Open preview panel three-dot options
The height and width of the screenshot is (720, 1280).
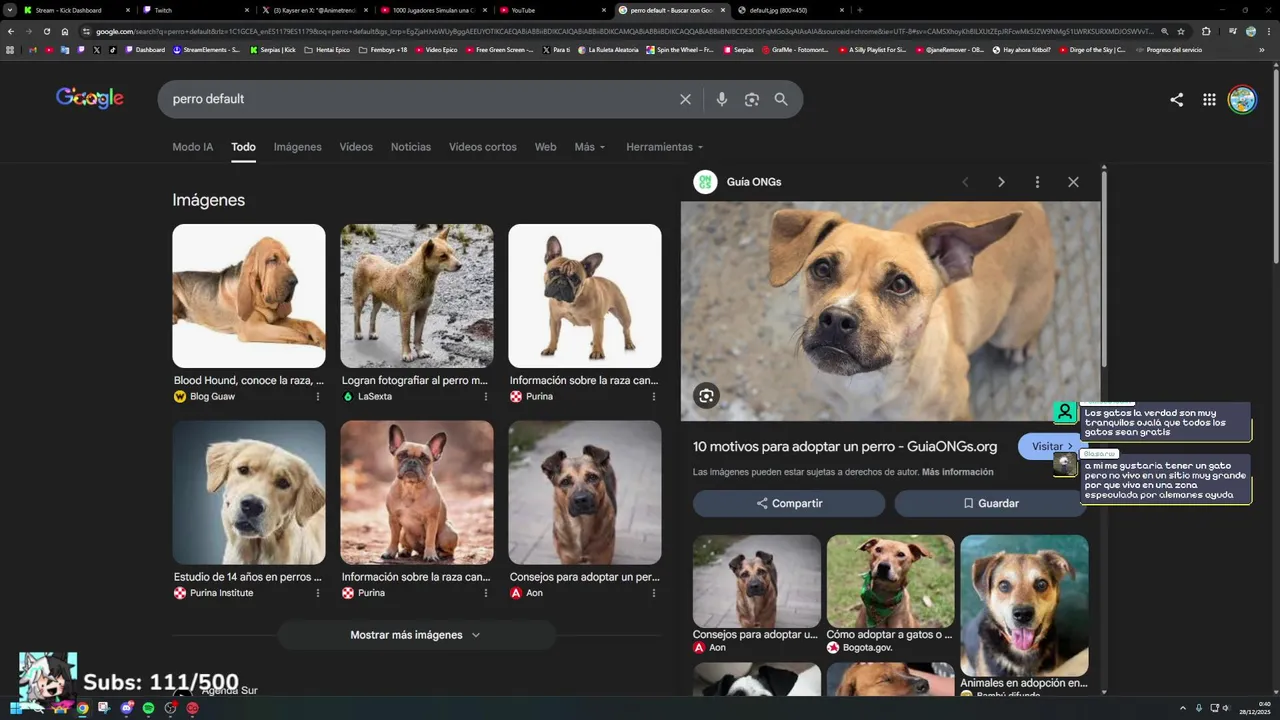[1037, 182]
